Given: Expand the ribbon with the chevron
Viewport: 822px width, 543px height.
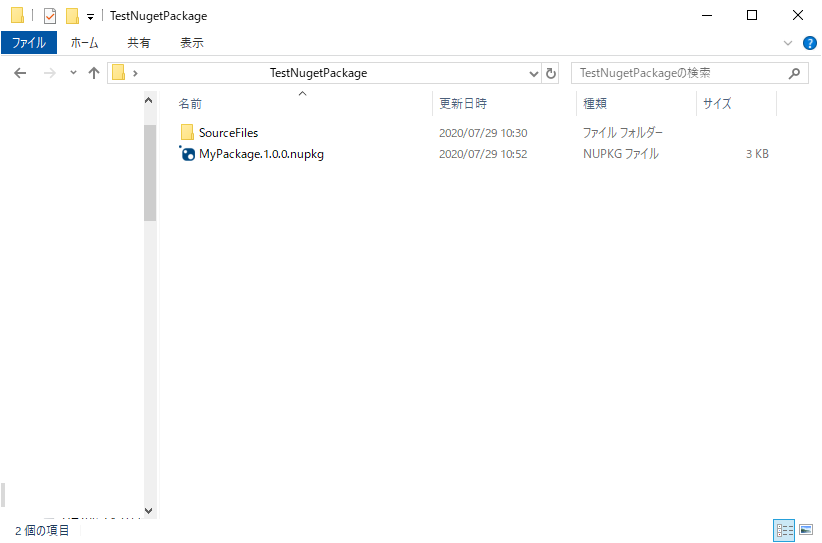Looking at the screenshot, I should [x=787, y=43].
